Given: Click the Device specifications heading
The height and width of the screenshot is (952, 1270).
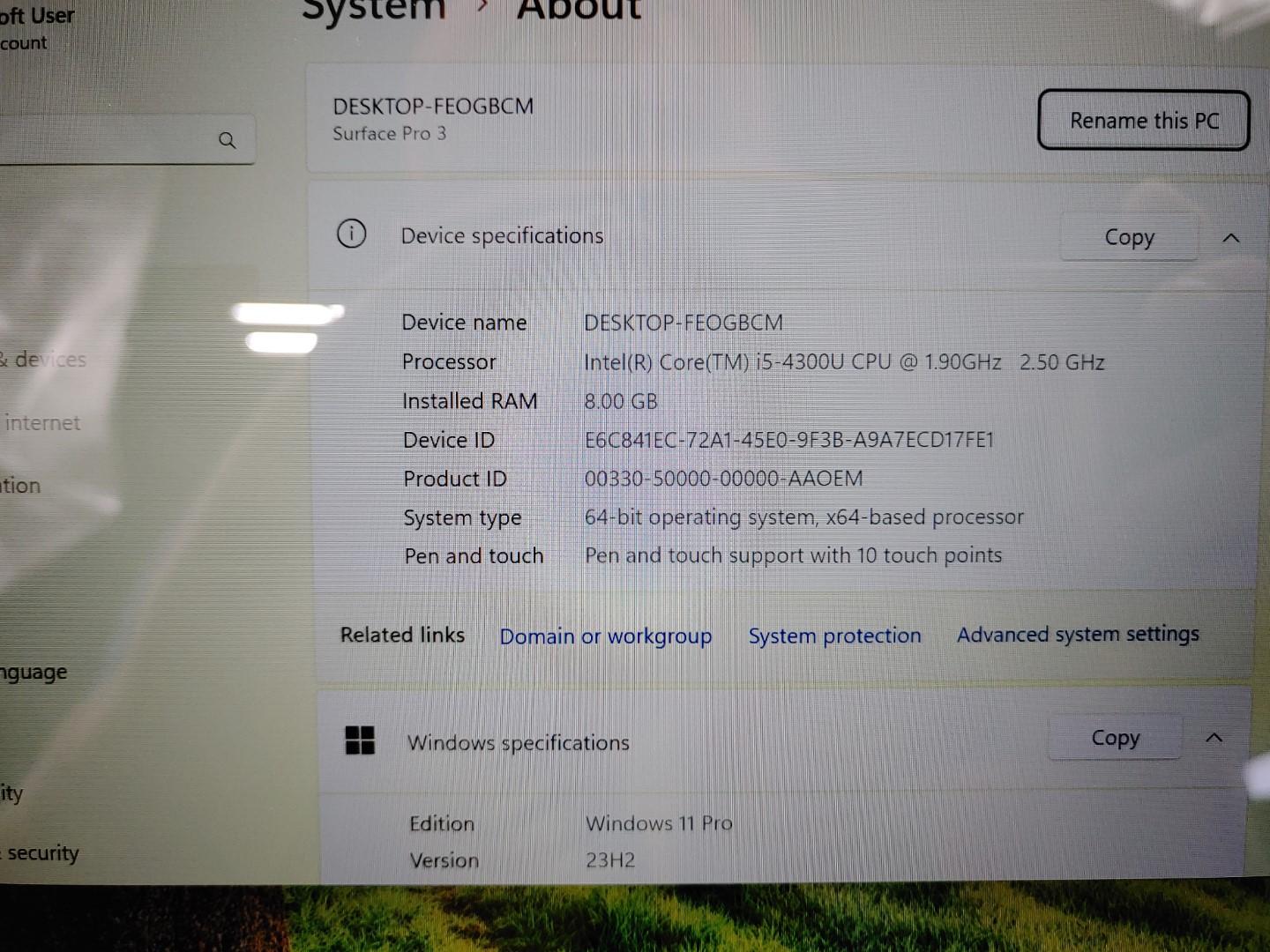Looking at the screenshot, I should click(x=502, y=236).
